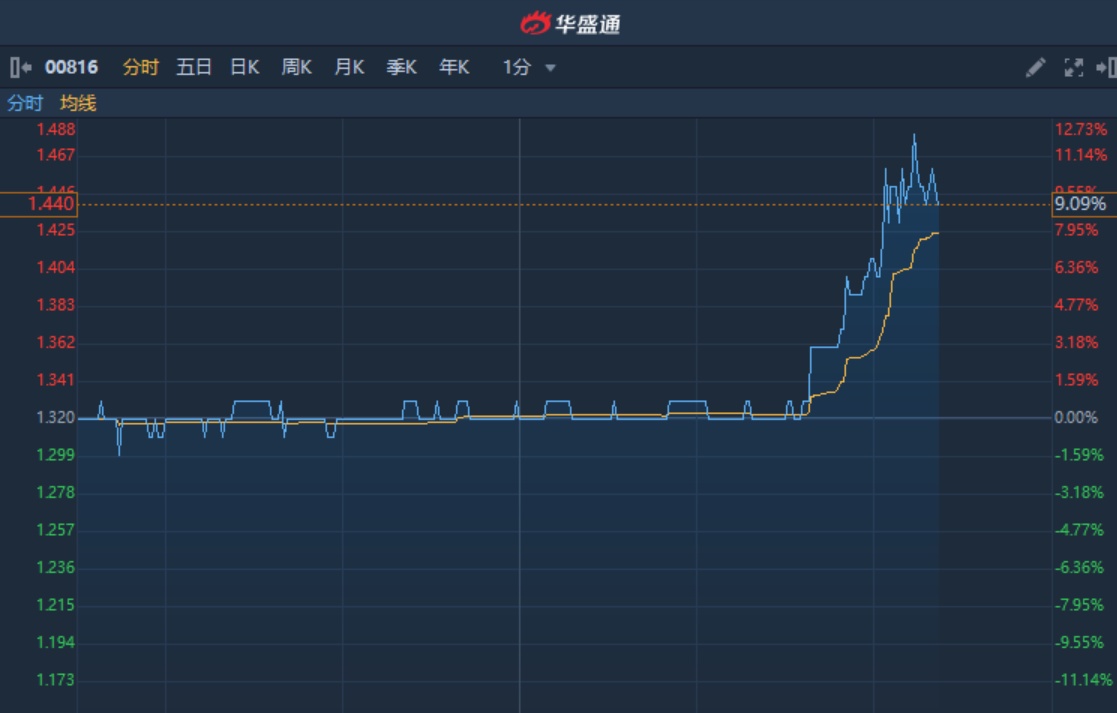Open the pencil drawing tool
1117x713 pixels.
click(1036, 68)
